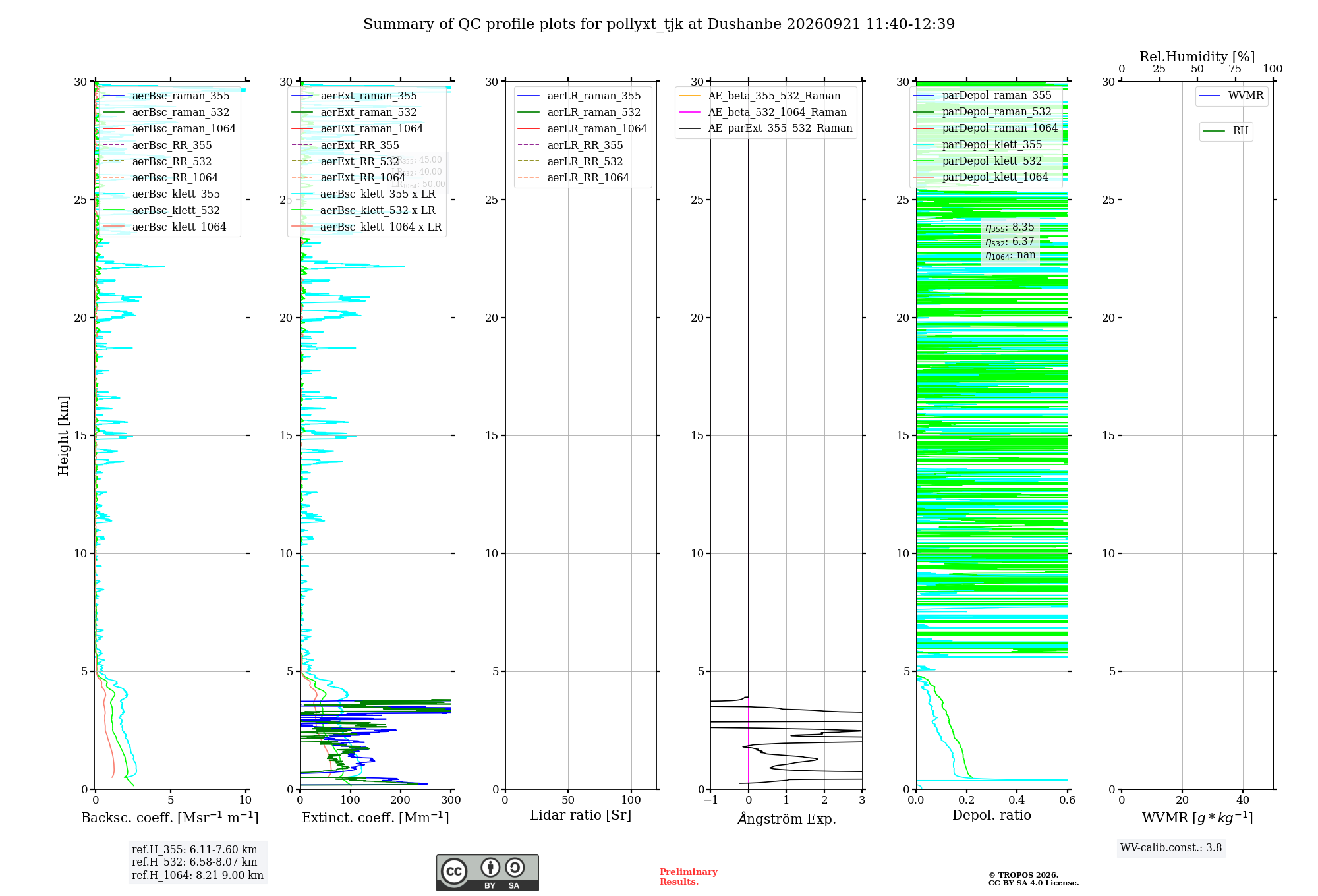Click the ref.H_355: 6.11-7.60 km text
Screen dimensions: 1318x896
point(194,850)
